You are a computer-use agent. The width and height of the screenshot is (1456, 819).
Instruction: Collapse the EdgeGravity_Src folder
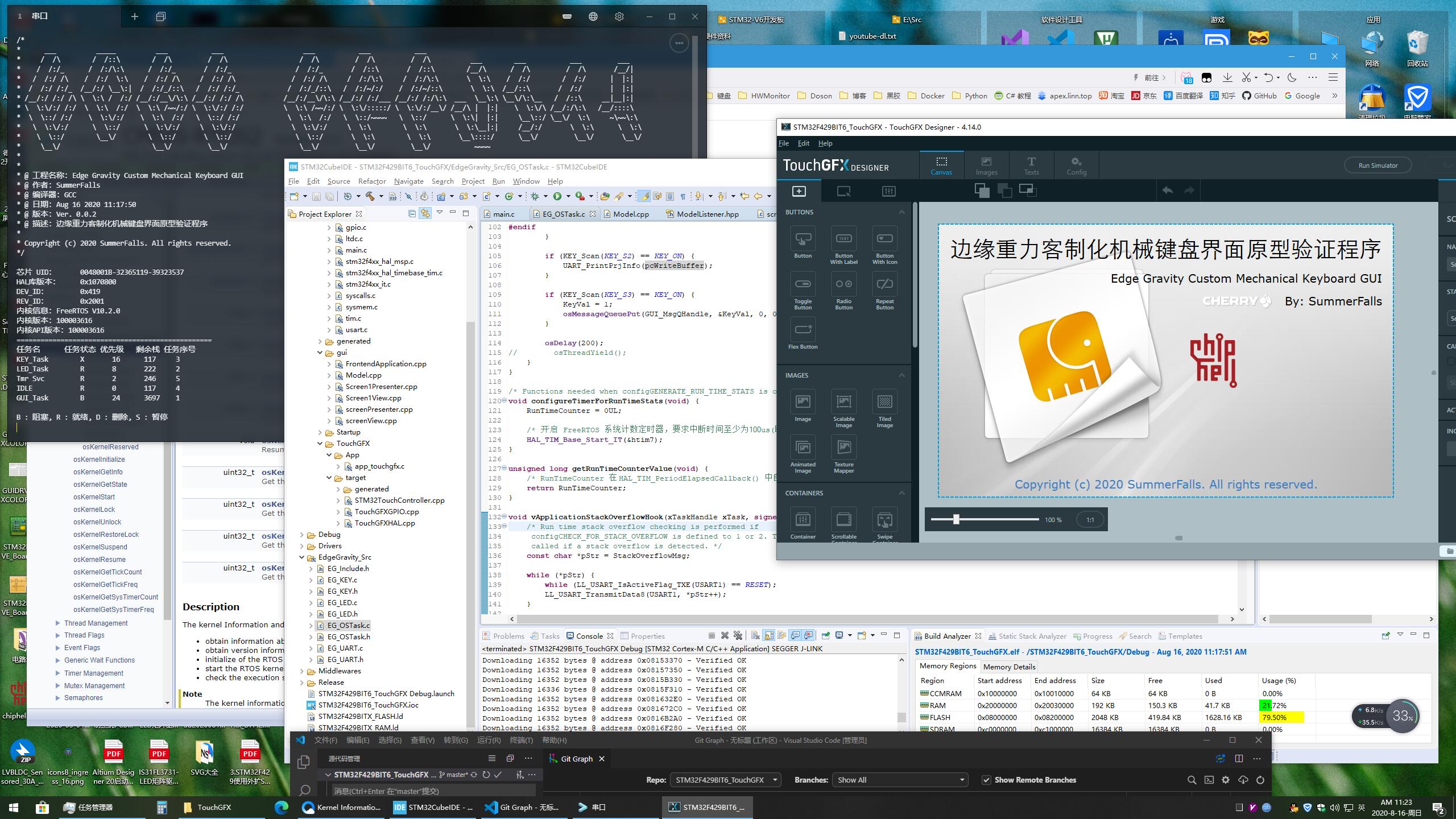(x=302, y=557)
